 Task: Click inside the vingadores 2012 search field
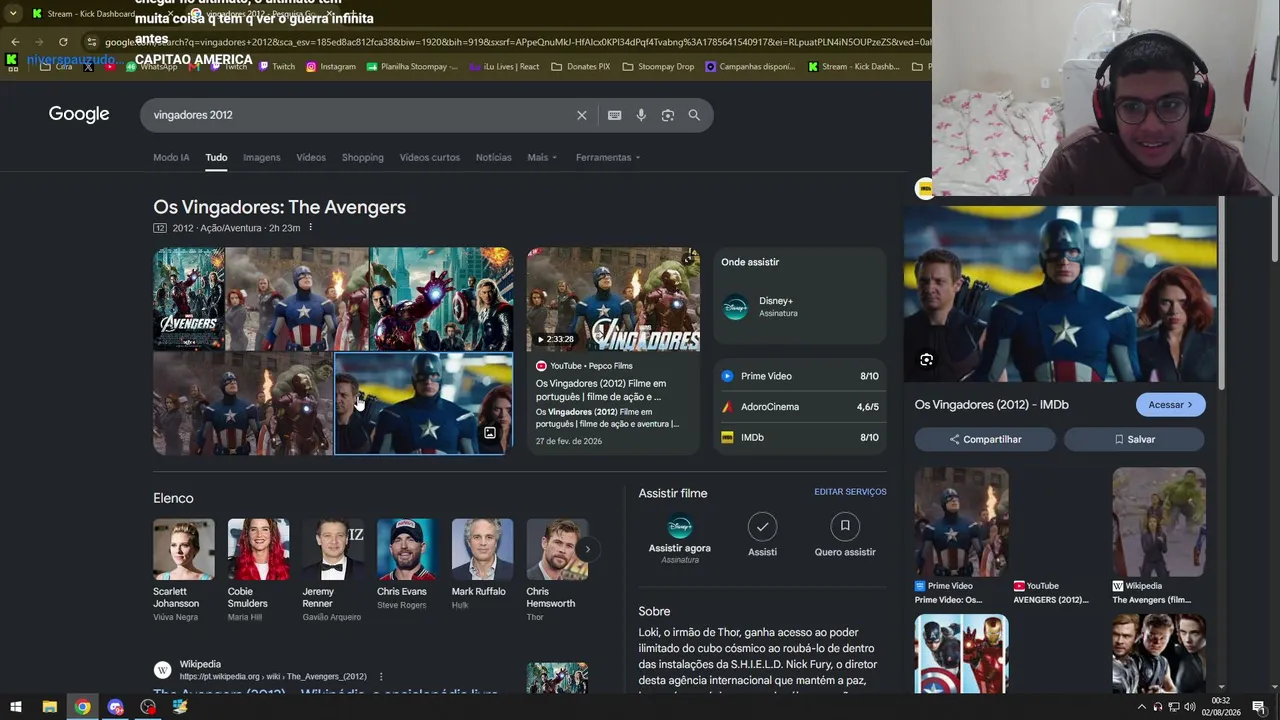click(360, 115)
